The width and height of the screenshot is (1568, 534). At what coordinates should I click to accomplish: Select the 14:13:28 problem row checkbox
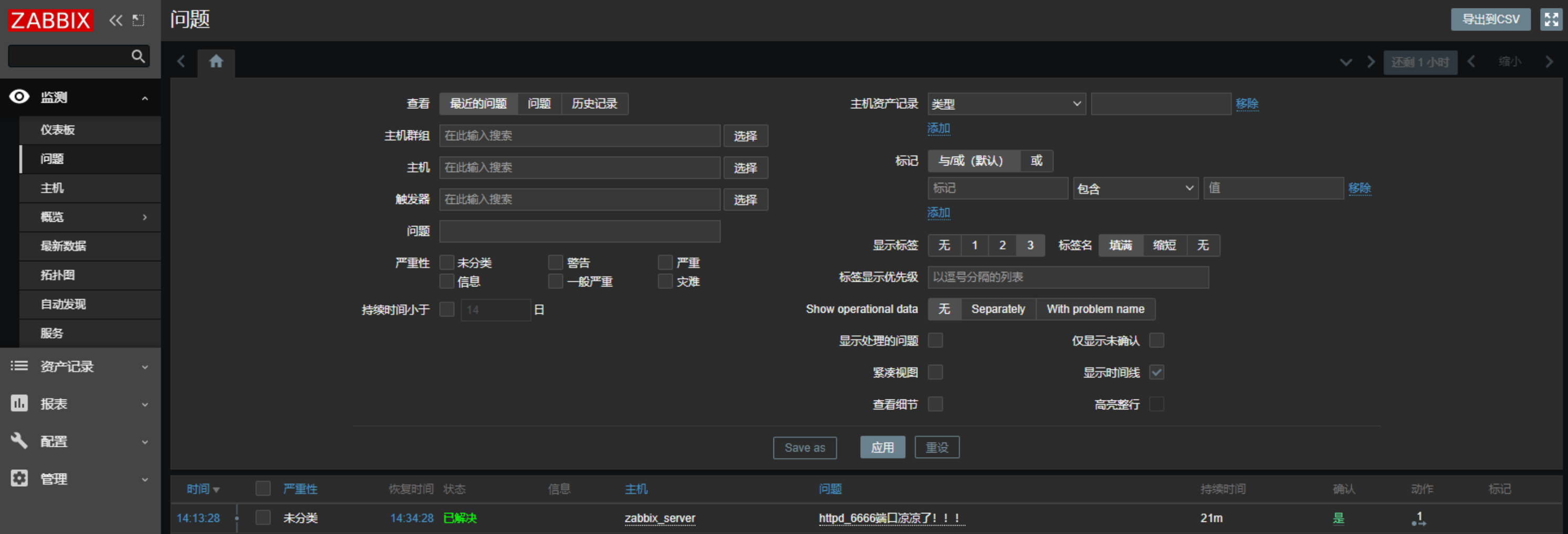coord(263,518)
